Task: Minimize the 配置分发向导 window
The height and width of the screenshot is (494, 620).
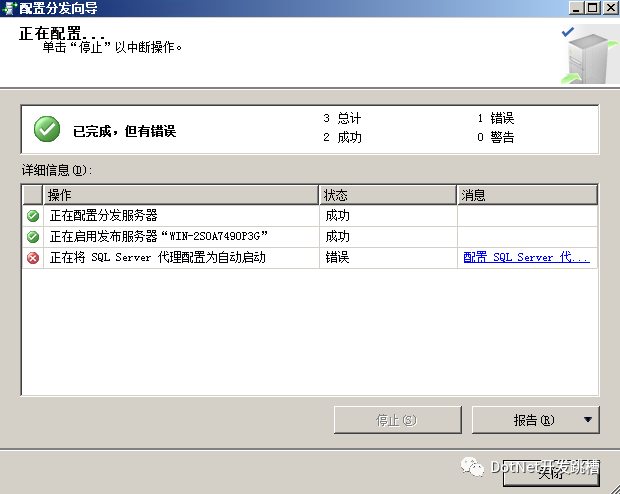Action: pyautogui.click(x=576, y=8)
